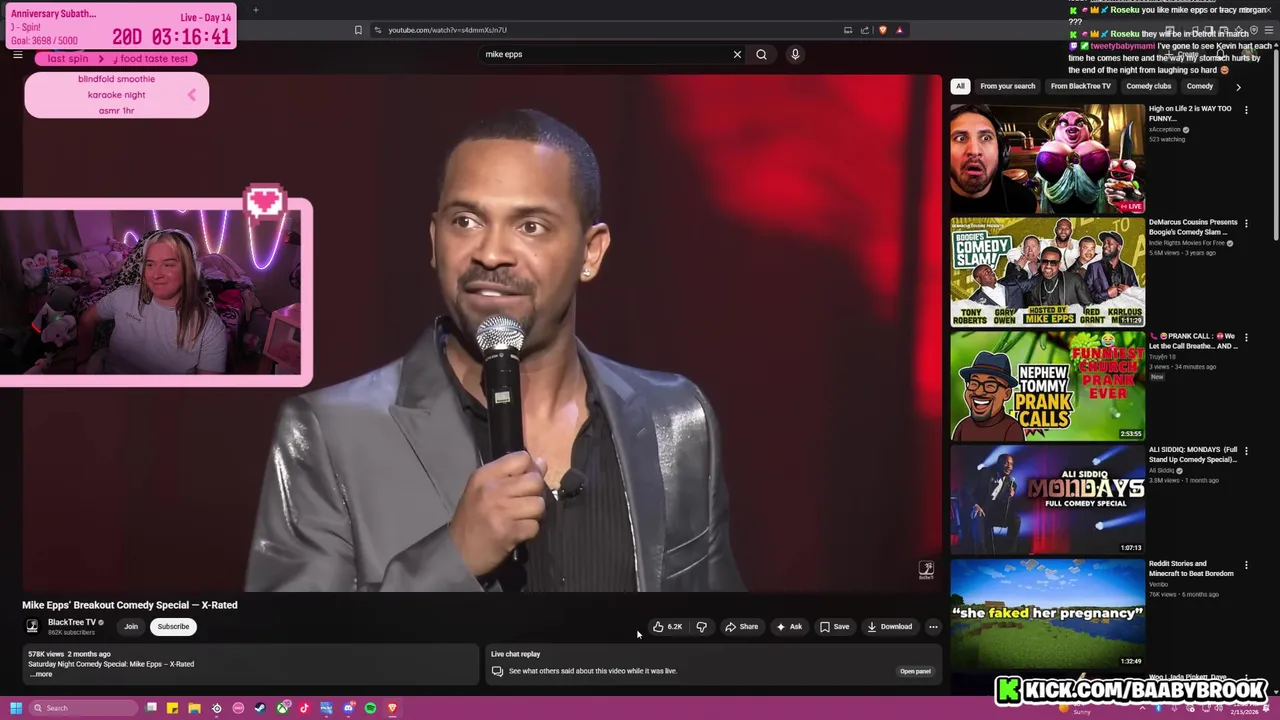Download the video
The image size is (1280, 720).
[x=889, y=627]
